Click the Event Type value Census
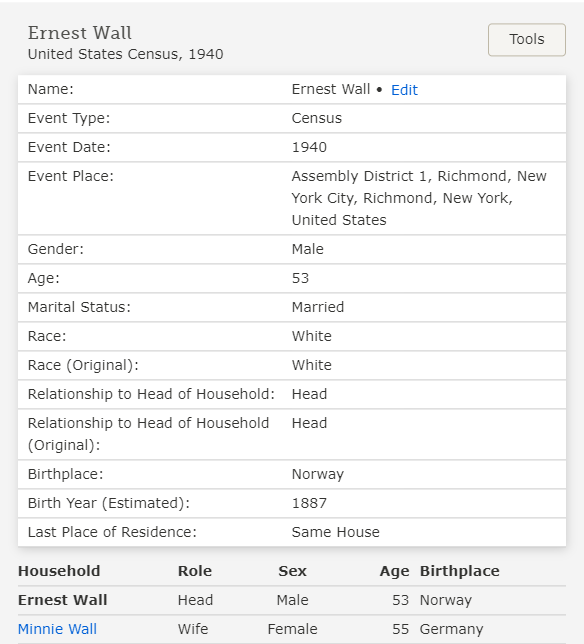This screenshot has height=644, width=584. [317, 118]
